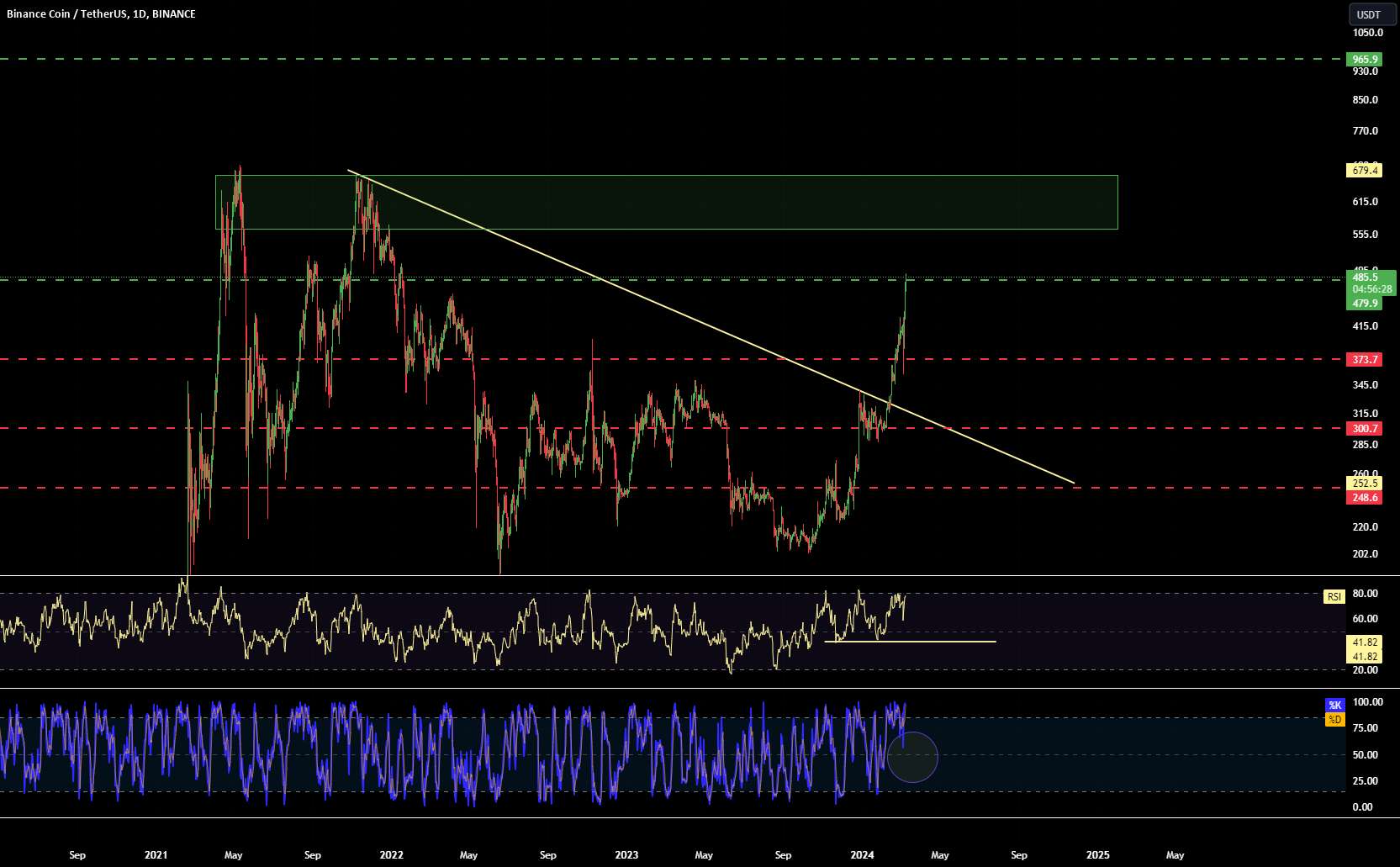The width and height of the screenshot is (1400, 867).
Task: Click the 2023 label on time axis
Action: (x=626, y=855)
